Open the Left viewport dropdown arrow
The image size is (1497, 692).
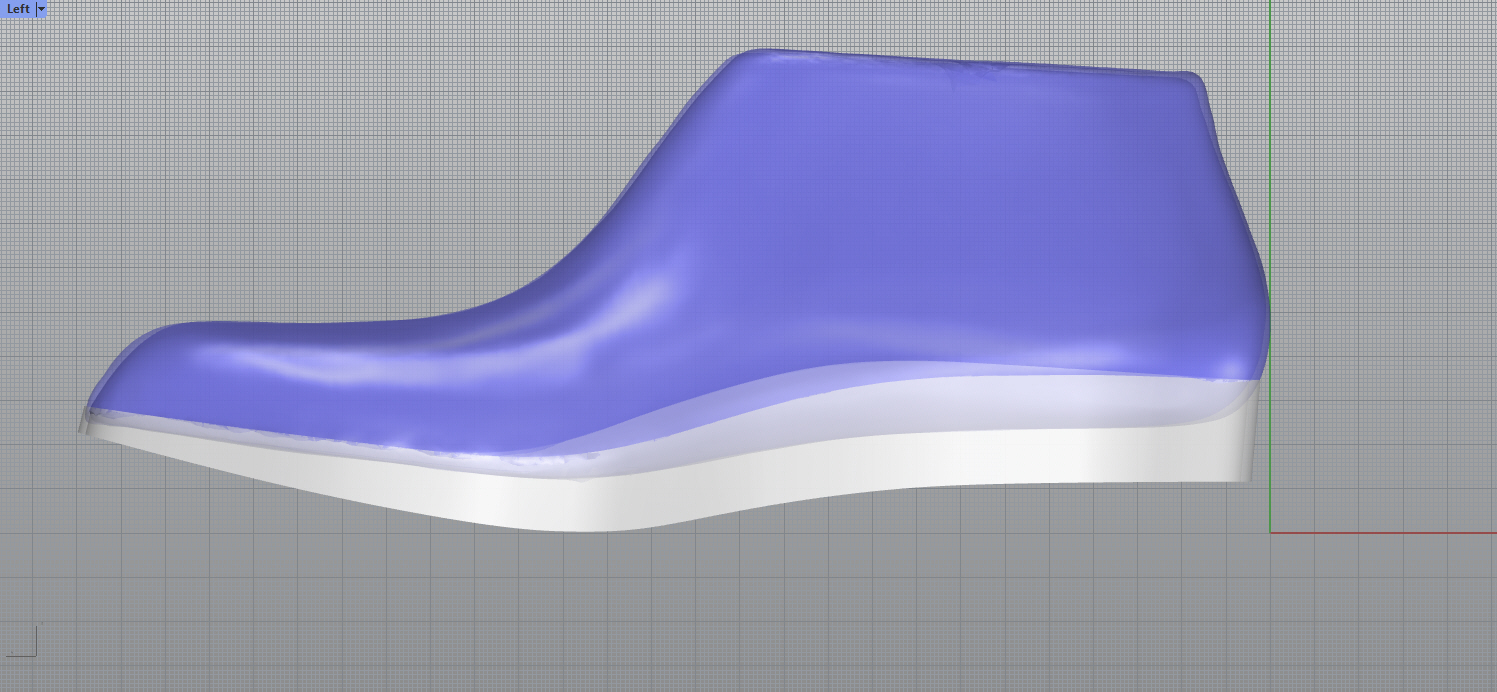pos(41,9)
